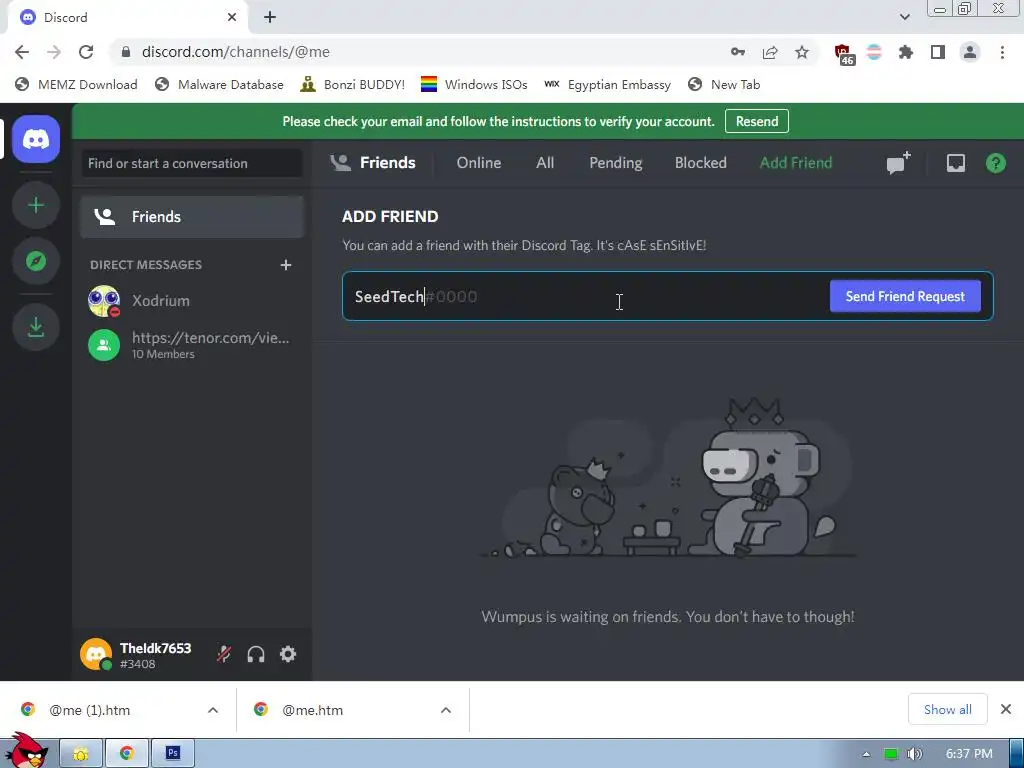Add a server with the plus icon
Screen dimensions: 1024x768
click(36, 206)
